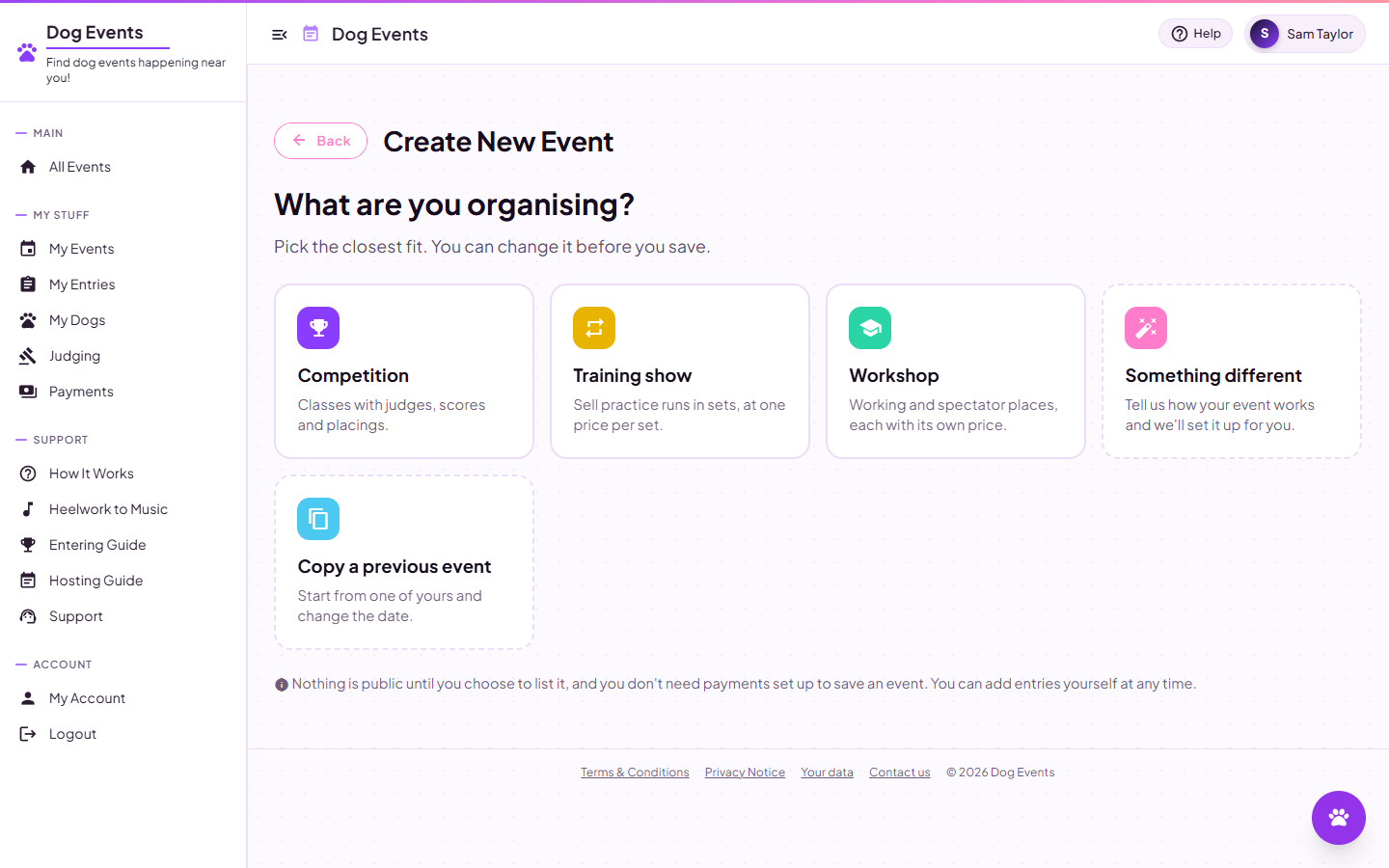Screen dimensions: 1389x868
Task: Pick the Something different card title
Action: [1213, 376]
